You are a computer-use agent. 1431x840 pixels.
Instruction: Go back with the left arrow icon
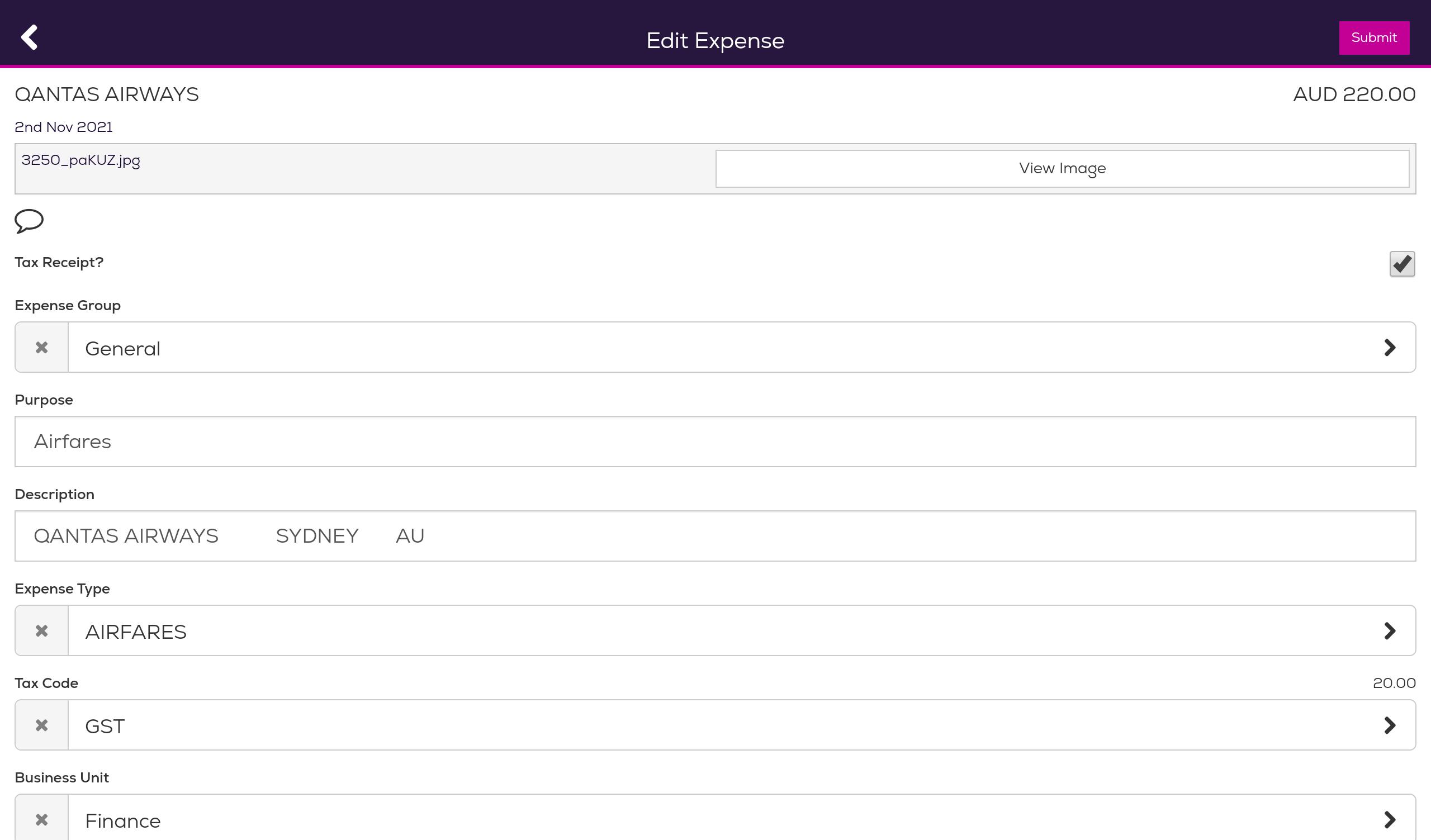pos(30,37)
